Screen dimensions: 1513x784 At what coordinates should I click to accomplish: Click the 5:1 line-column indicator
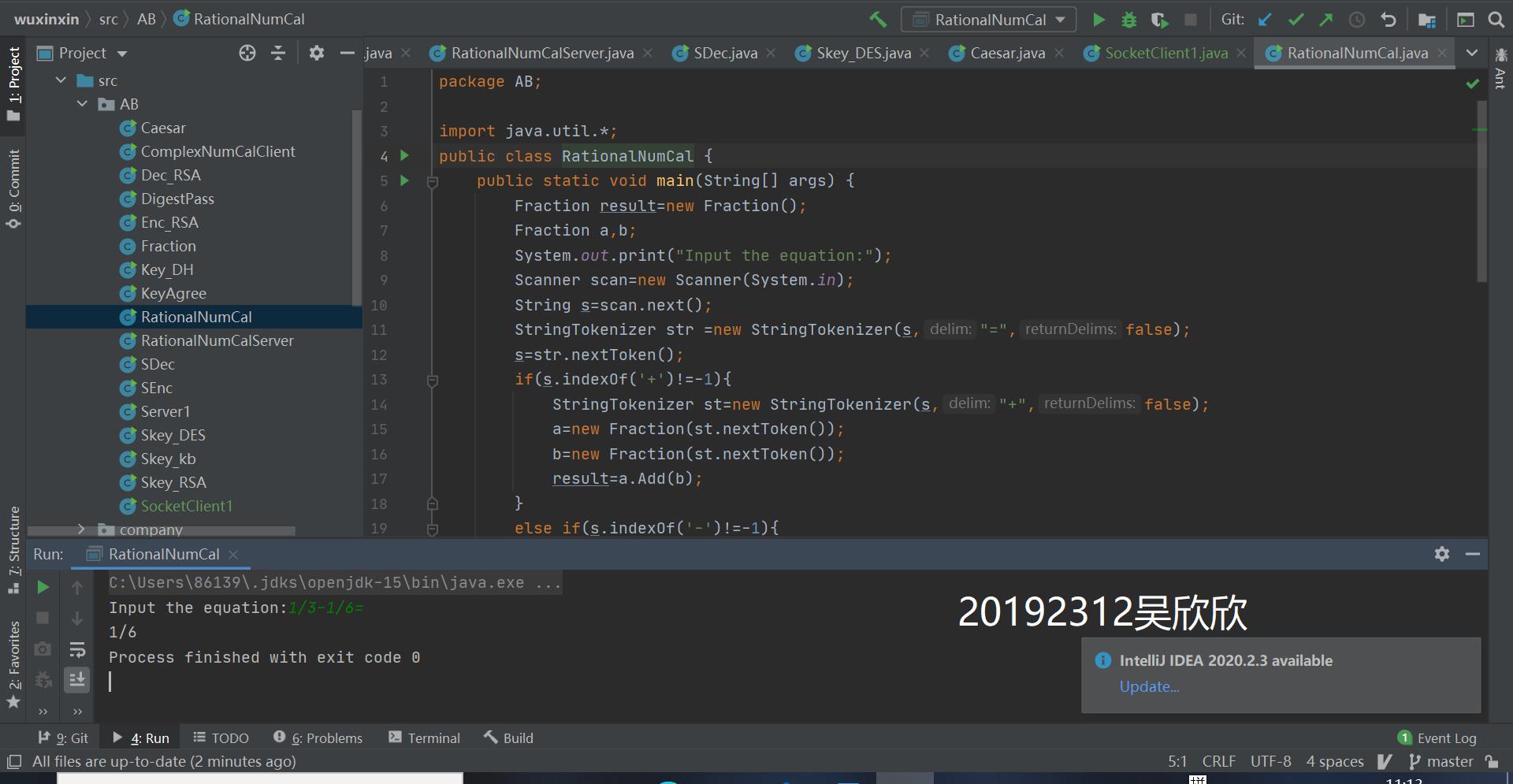(x=1177, y=761)
